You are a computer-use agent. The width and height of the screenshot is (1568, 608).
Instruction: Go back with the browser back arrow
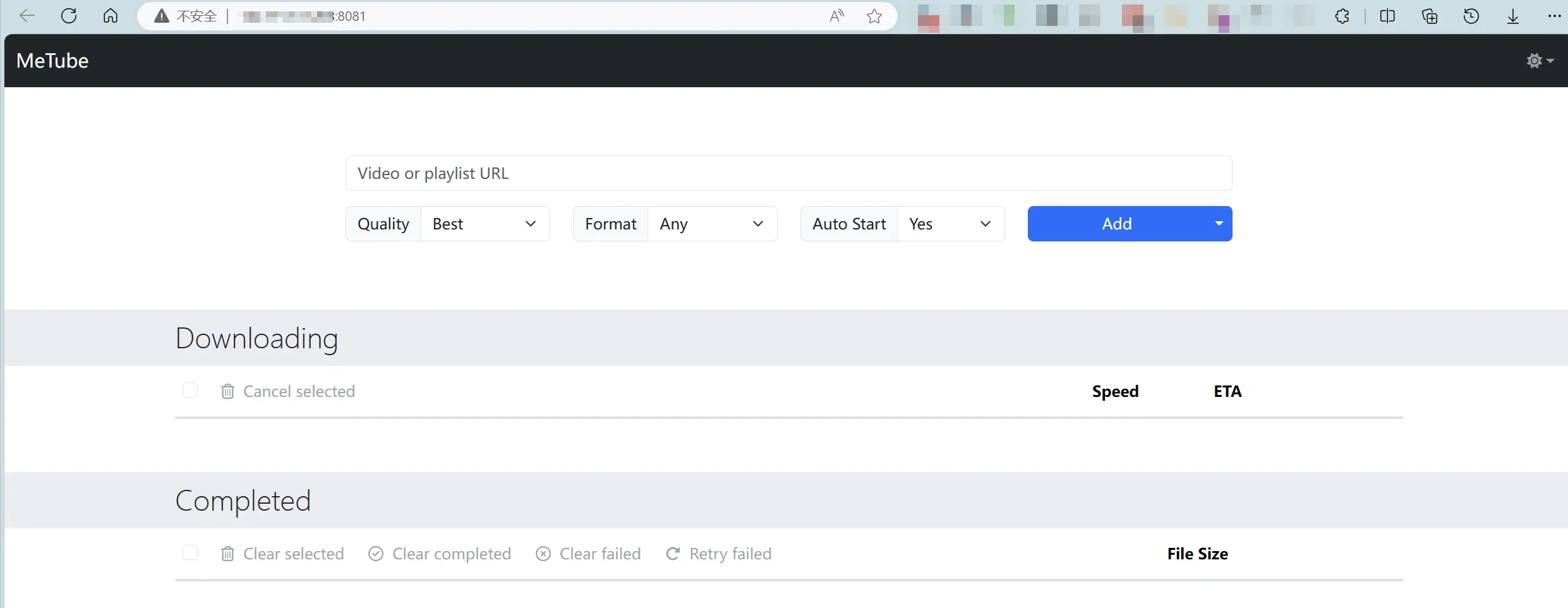(27, 16)
